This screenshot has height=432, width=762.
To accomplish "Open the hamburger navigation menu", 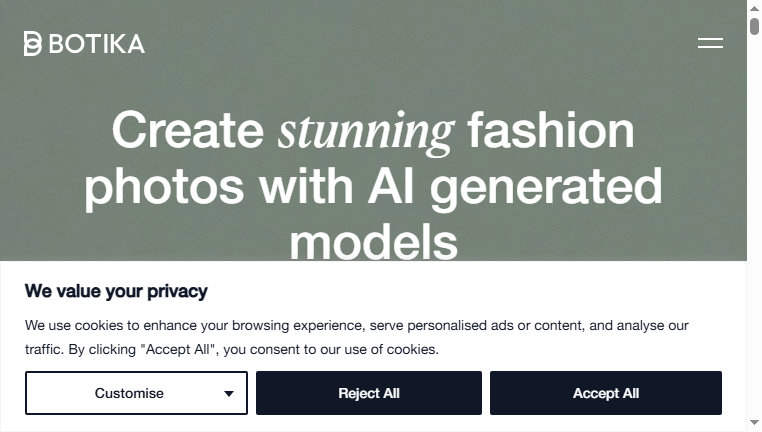I will point(710,43).
